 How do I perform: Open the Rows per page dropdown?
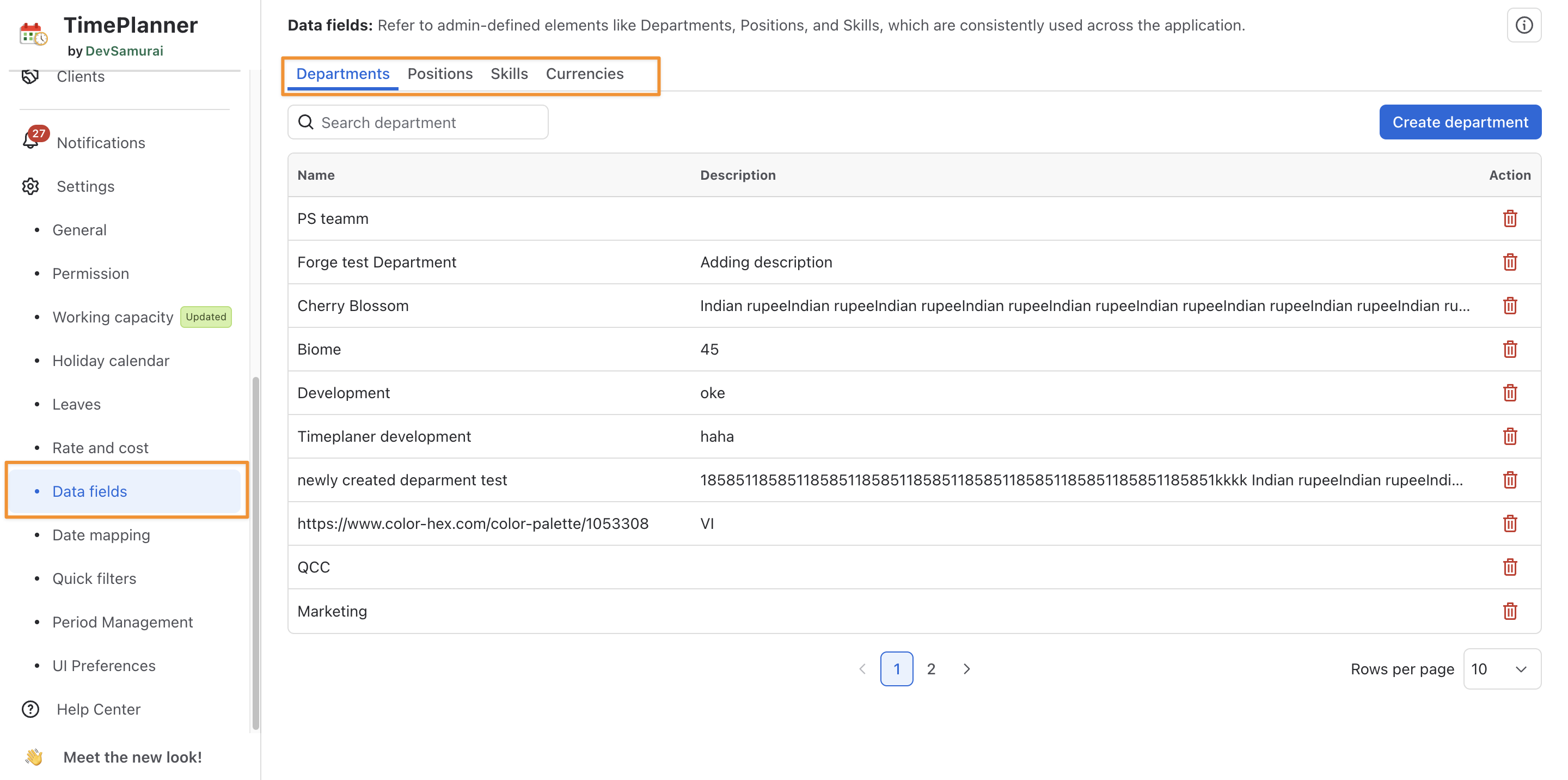pyautogui.click(x=1502, y=669)
